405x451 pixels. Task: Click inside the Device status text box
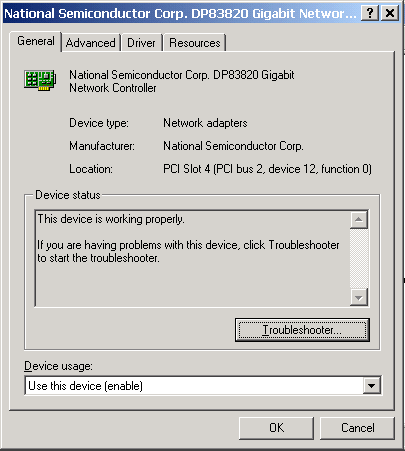[x=192, y=258]
